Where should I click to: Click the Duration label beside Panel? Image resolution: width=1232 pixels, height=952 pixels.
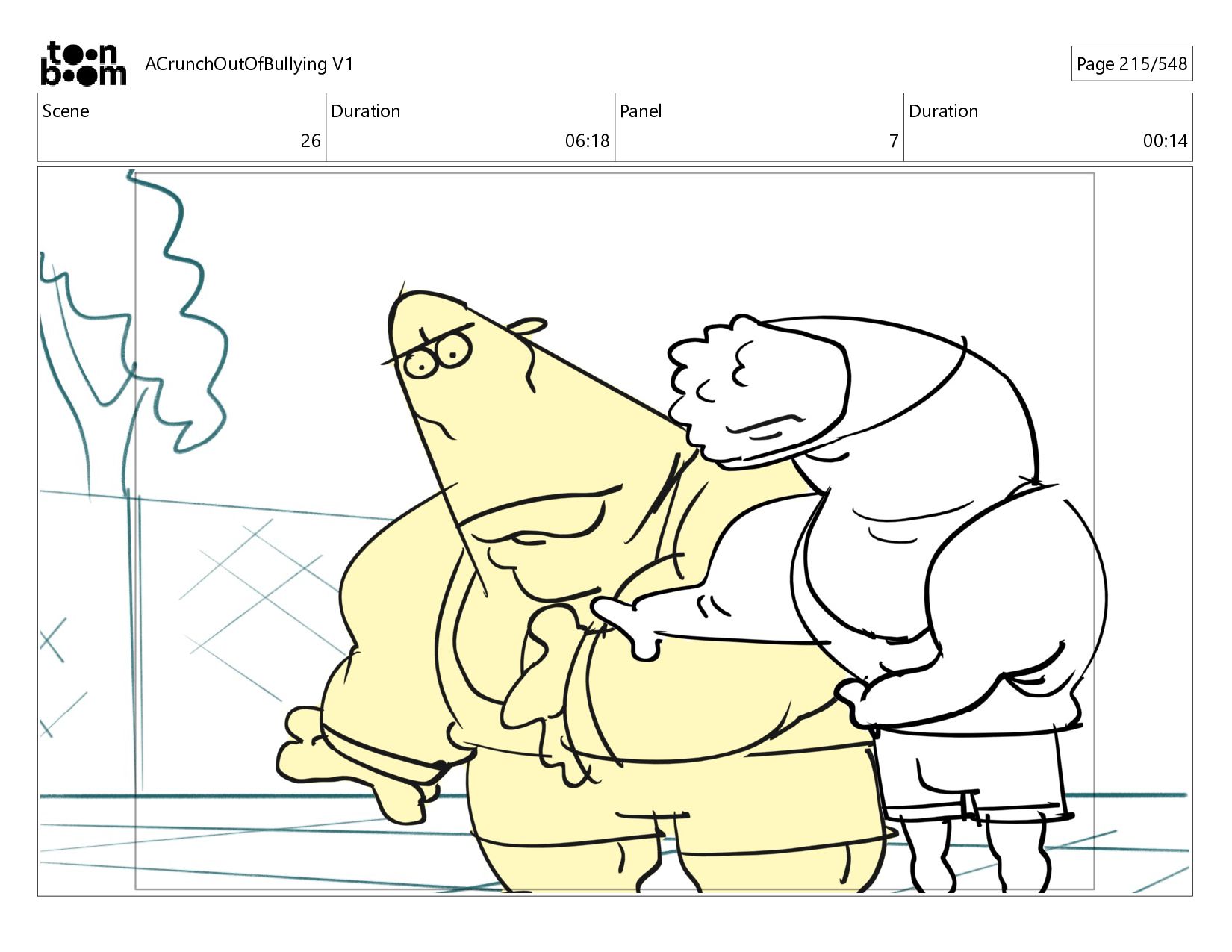943,111
